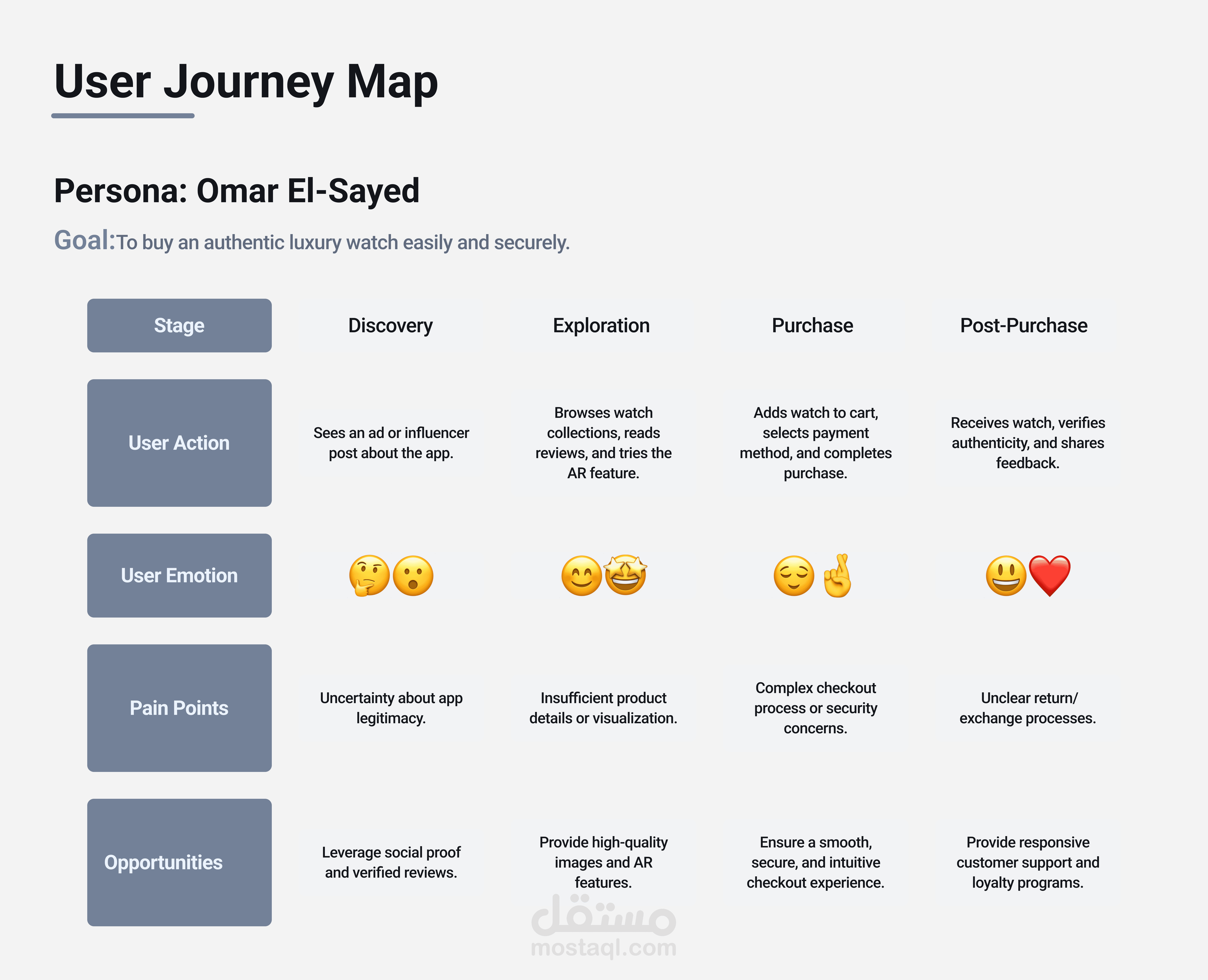Screen dimensions: 1208x980
Task: Click the star-eyed emoji
Action: pos(625,575)
